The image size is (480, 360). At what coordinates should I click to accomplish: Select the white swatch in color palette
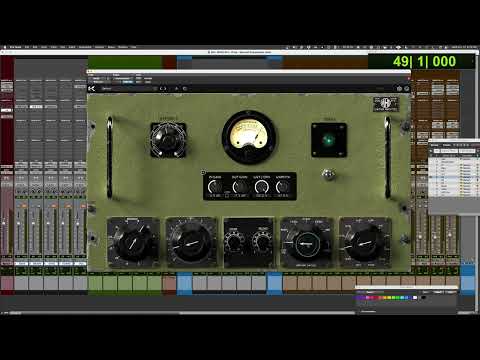click(x=415, y=297)
